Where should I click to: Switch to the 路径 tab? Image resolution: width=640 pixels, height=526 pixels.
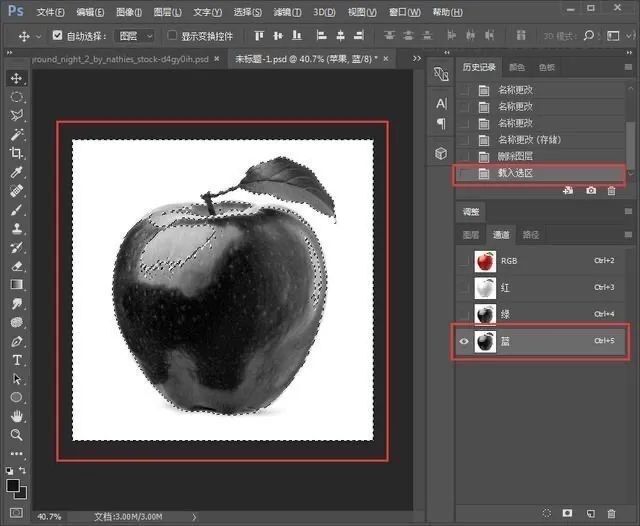(531, 235)
